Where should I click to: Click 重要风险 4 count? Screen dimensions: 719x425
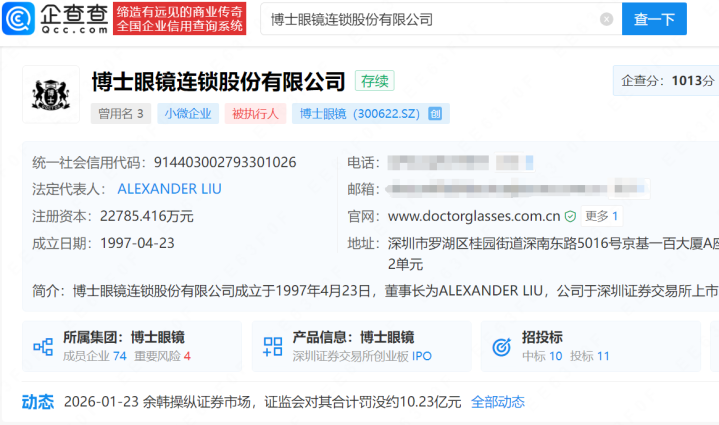(162, 356)
